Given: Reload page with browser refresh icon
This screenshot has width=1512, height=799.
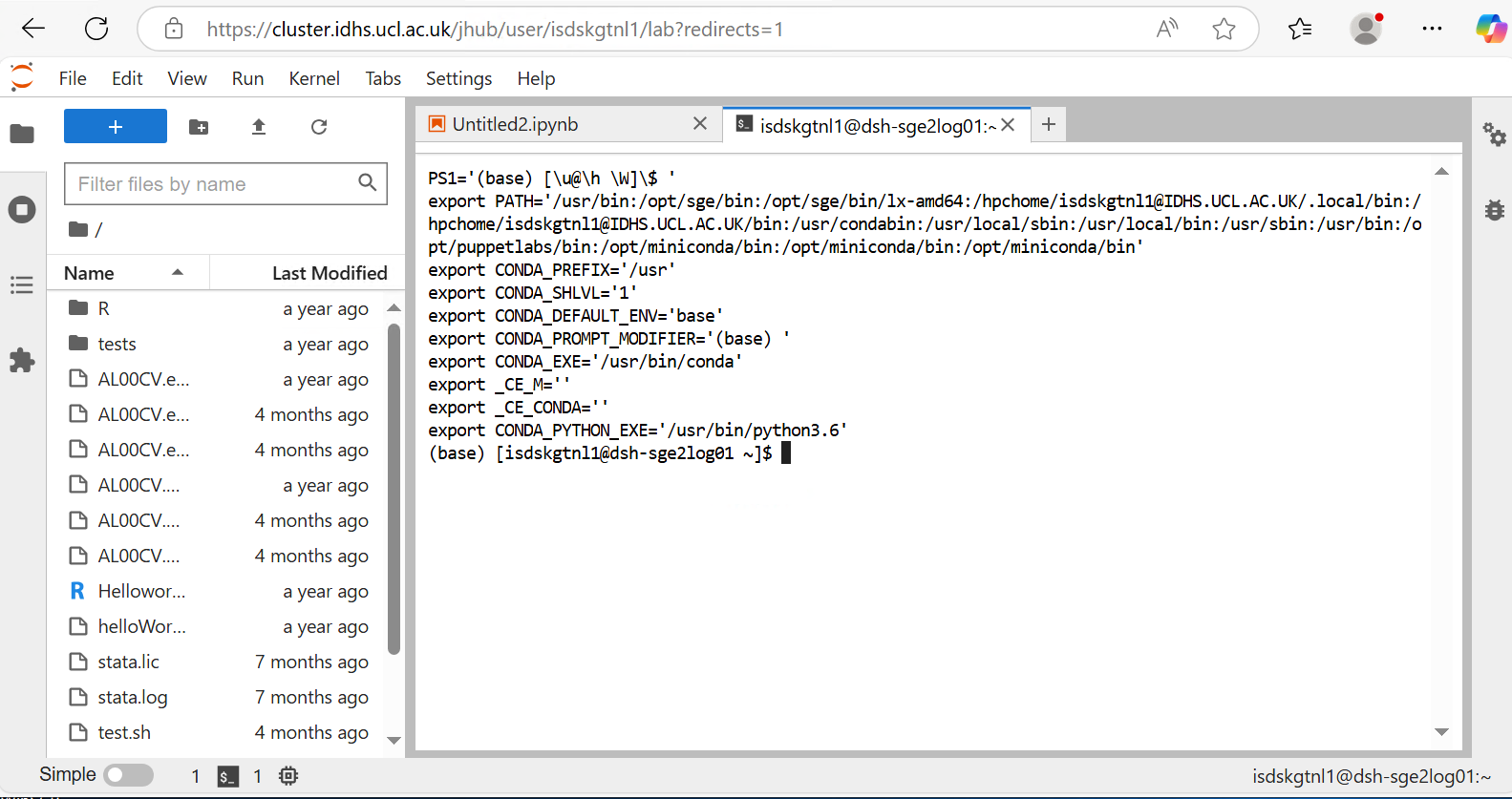Looking at the screenshot, I should (96, 29).
